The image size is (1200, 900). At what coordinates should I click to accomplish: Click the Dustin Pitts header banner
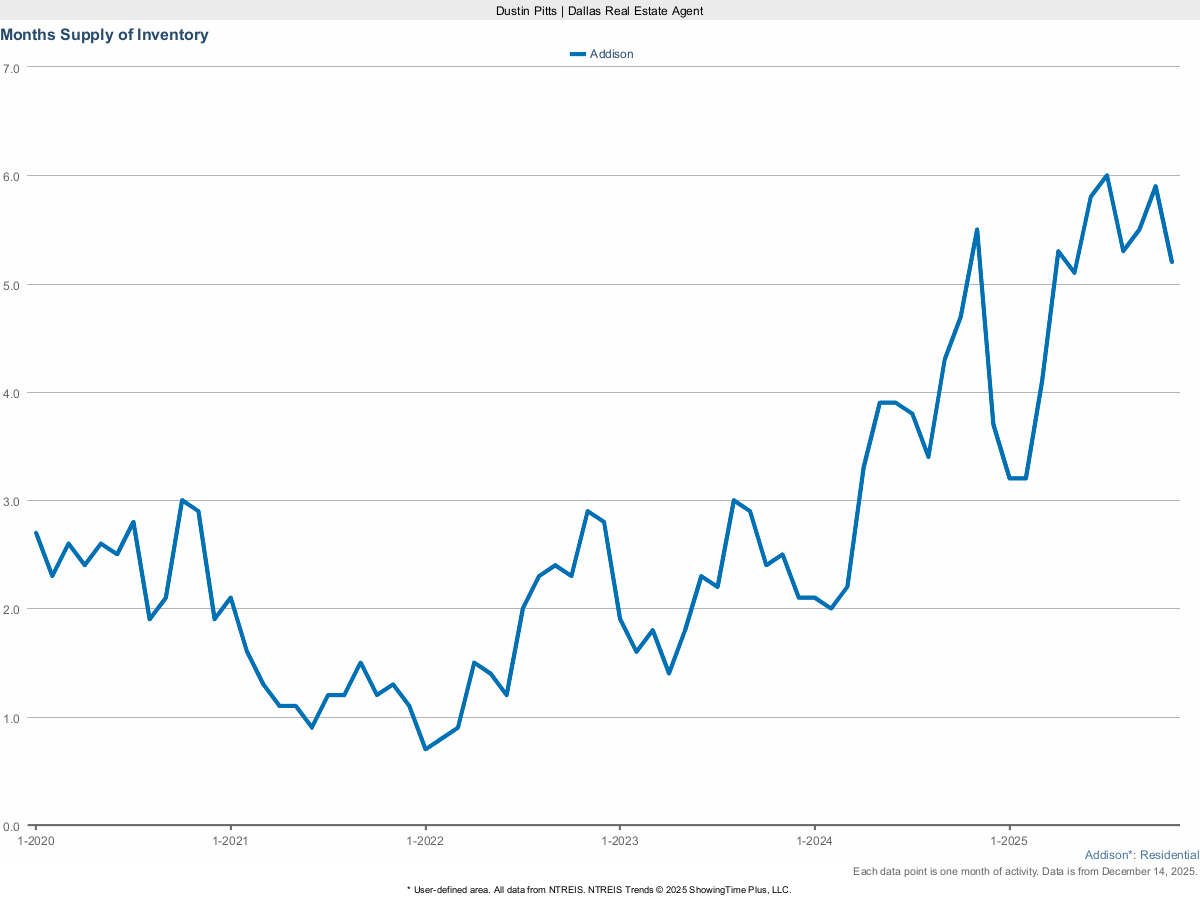pyautogui.click(x=599, y=11)
